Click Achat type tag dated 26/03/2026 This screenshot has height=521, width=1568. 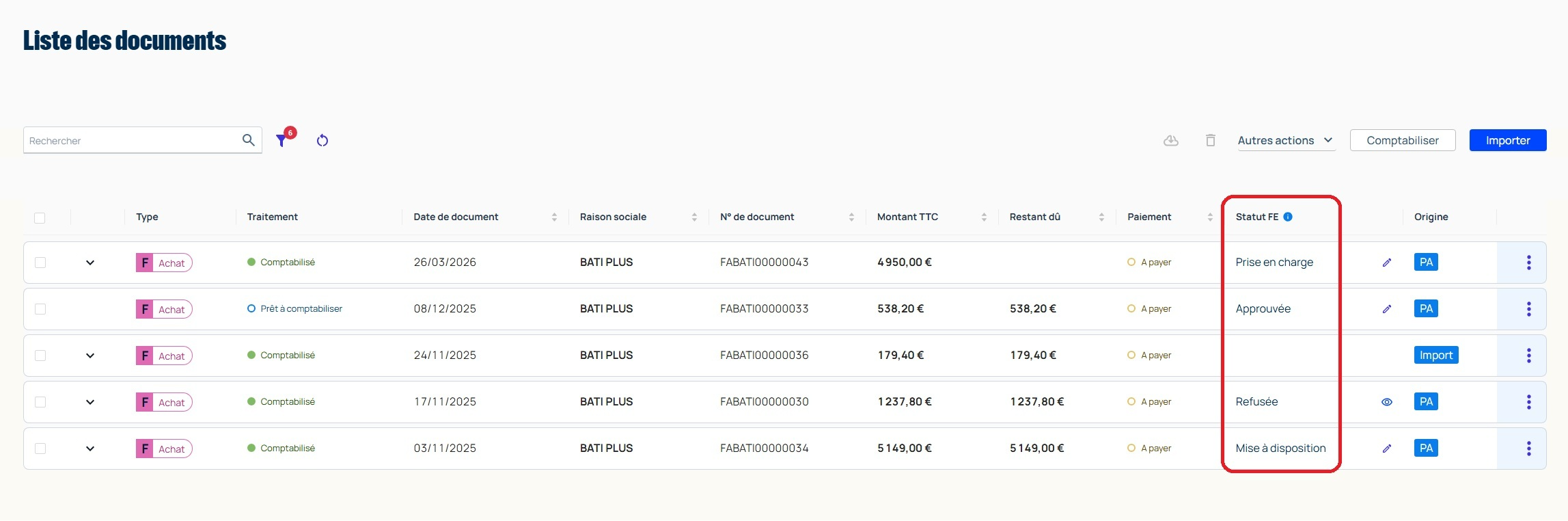click(x=164, y=263)
